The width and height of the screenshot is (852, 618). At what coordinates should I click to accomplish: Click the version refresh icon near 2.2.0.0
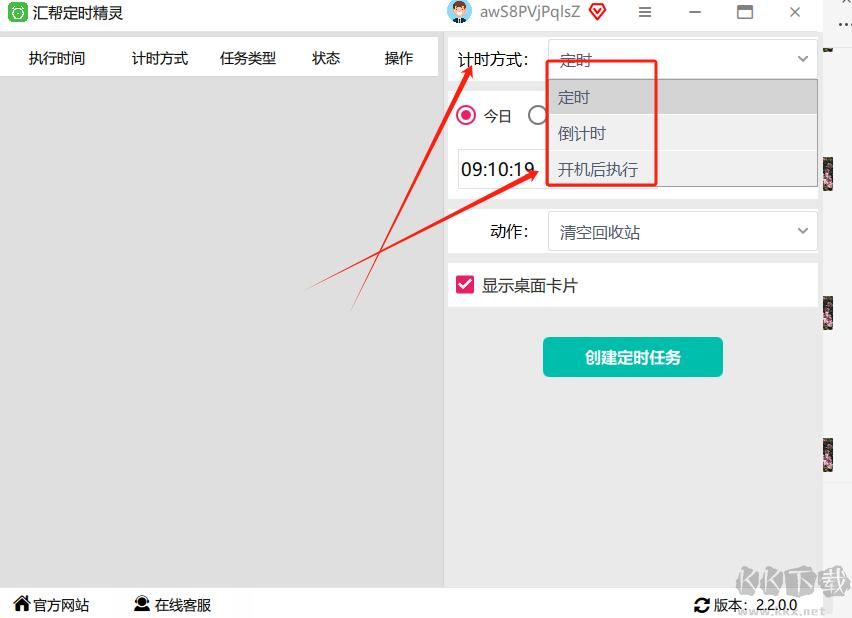pos(701,604)
